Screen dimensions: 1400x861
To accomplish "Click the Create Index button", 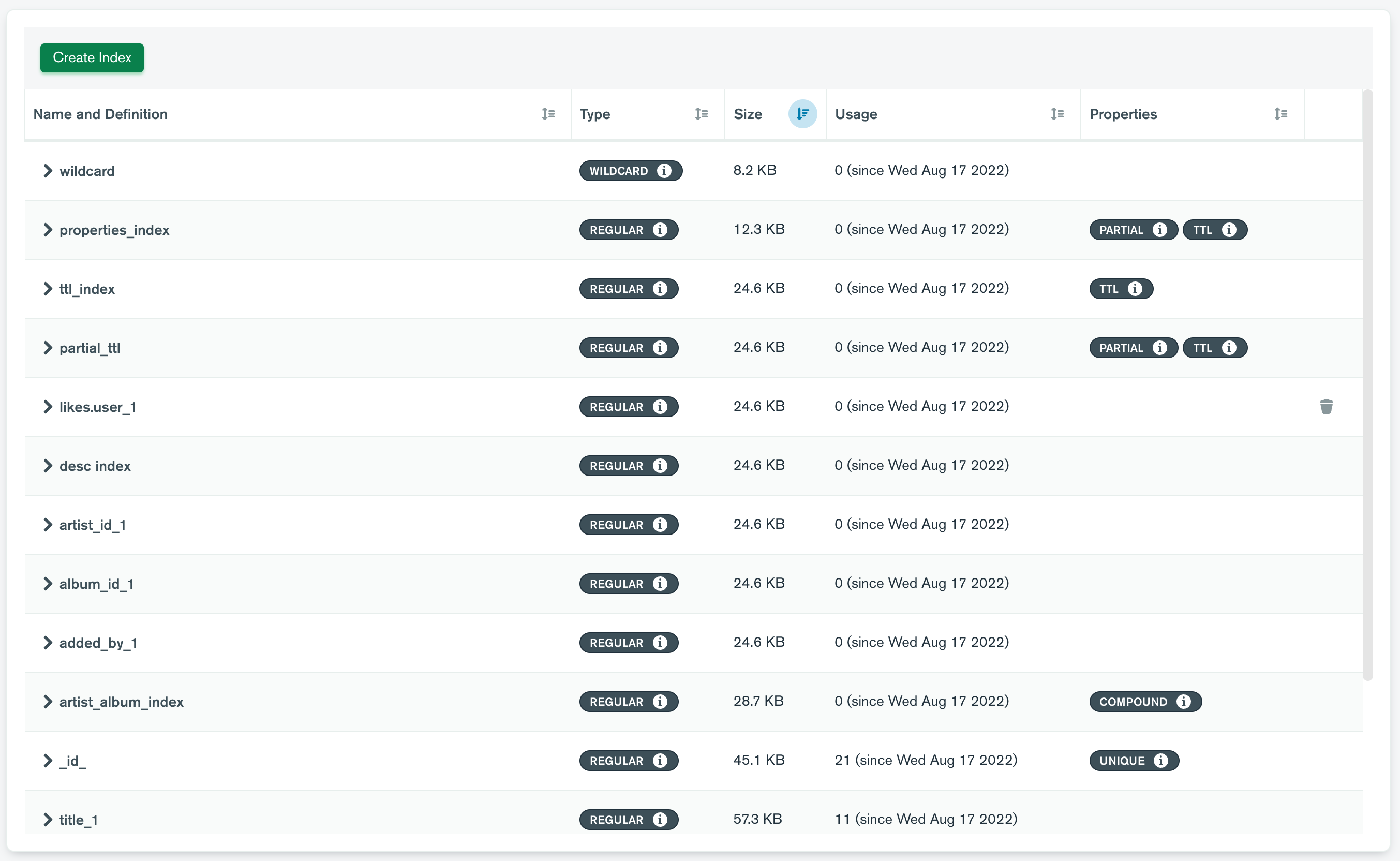I will point(92,57).
